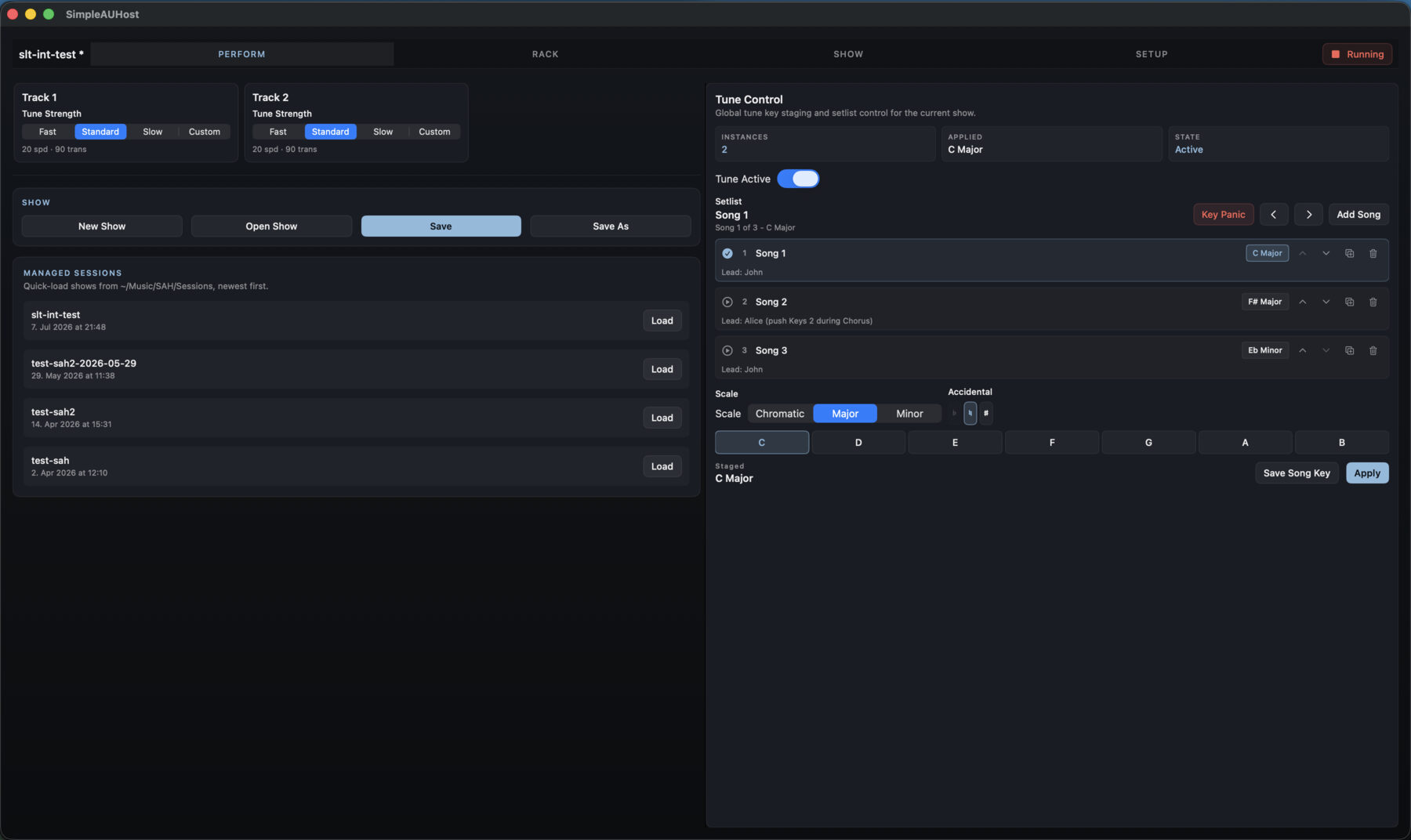Move Song 2 down with the chevron
Image resolution: width=1411 pixels, height=840 pixels.
pyautogui.click(x=1326, y=302)
